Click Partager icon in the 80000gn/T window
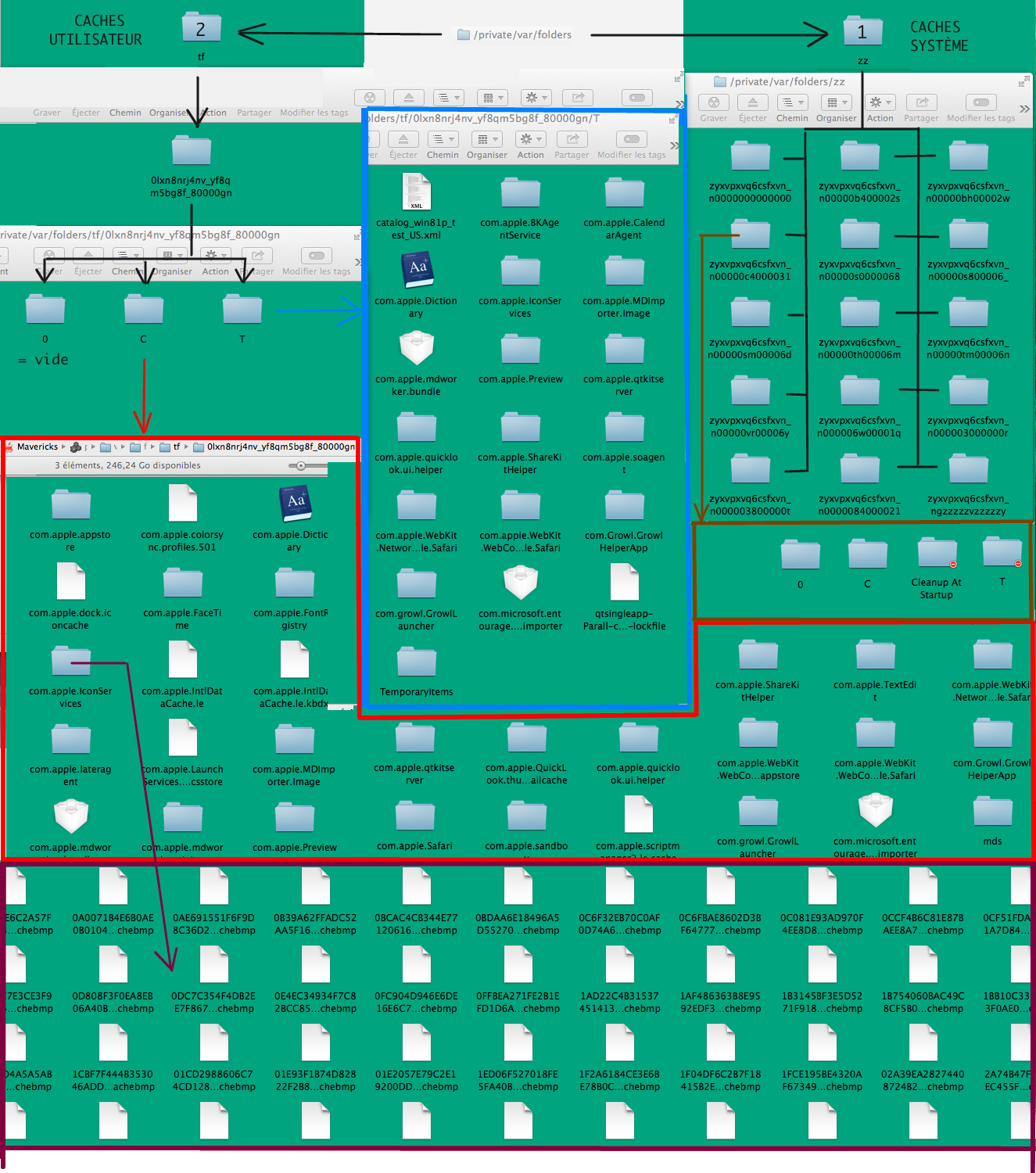 [572, 139]
